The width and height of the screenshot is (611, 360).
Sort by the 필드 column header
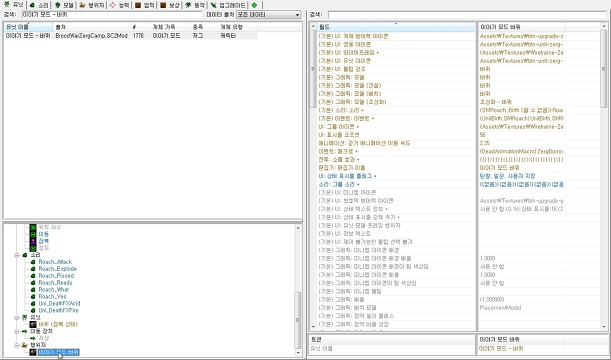[x=397, y=27]
